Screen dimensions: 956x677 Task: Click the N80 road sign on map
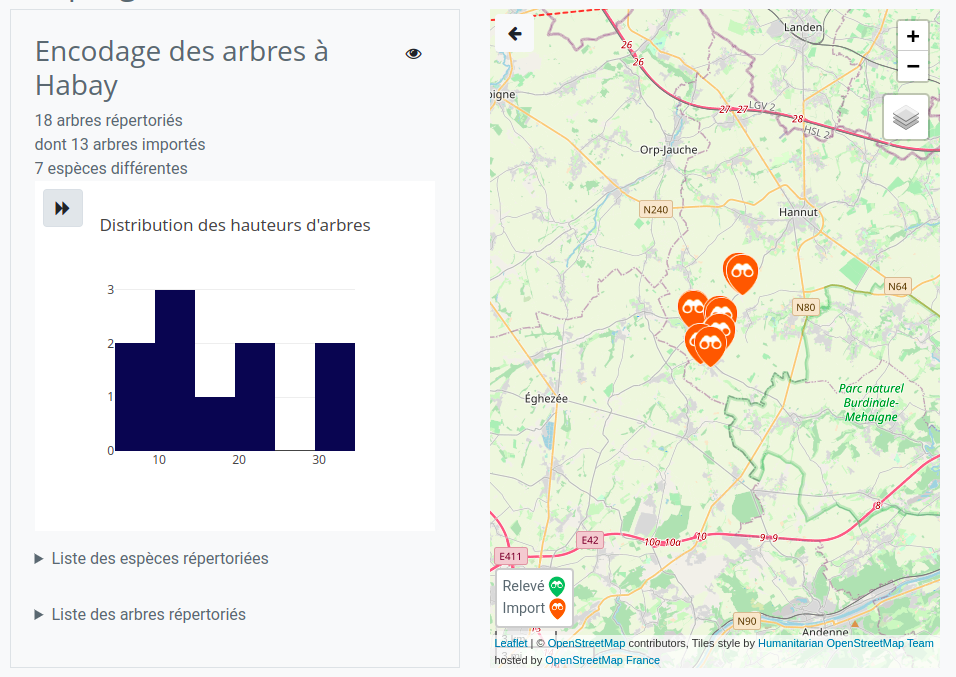pos(805,307)
